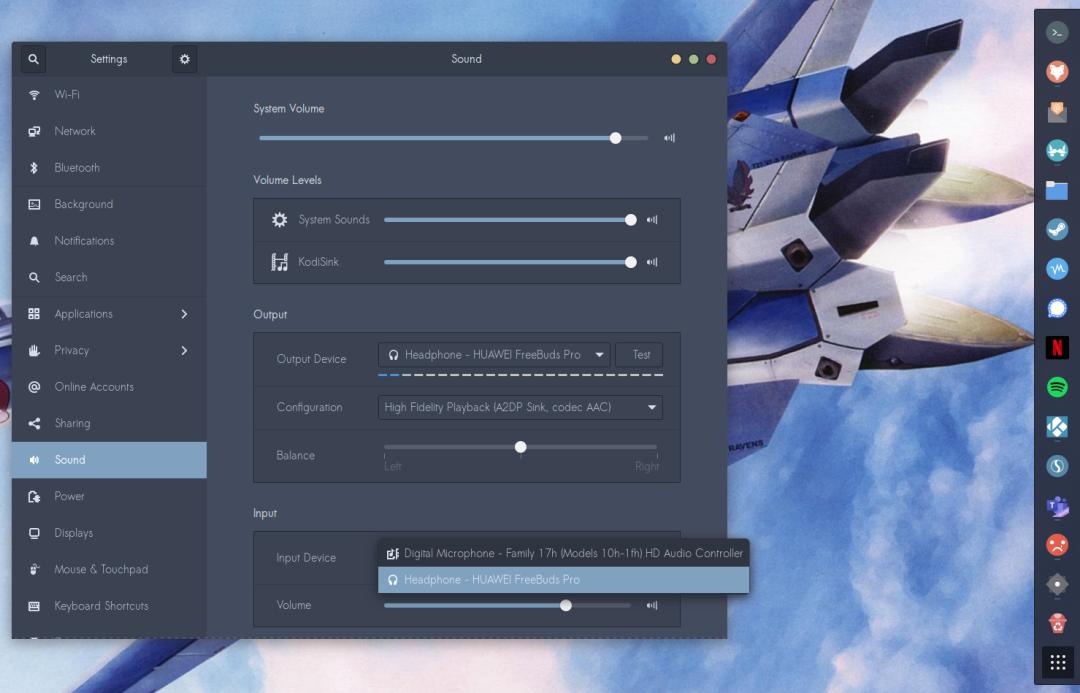The height and width of the screenshot is (693, 1080).
Task: Mute input volume via speaker icon
Action: (x=652, y=606)
